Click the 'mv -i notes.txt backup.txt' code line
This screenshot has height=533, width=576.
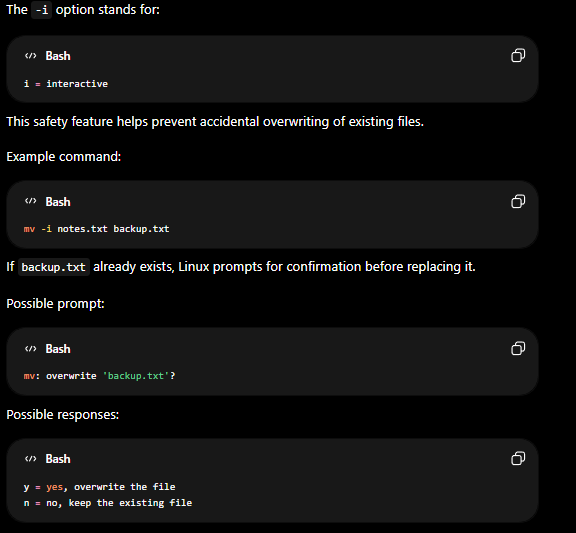97,229
